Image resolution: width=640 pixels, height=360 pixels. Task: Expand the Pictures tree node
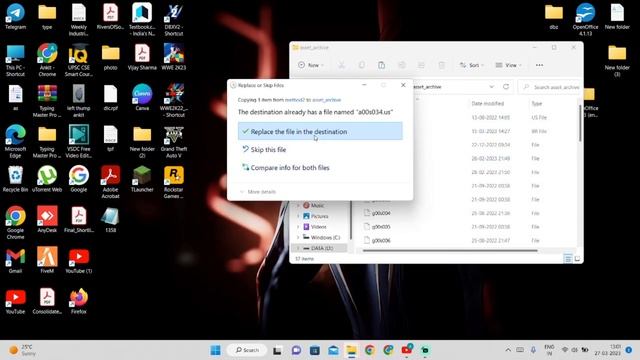[298, 216]
